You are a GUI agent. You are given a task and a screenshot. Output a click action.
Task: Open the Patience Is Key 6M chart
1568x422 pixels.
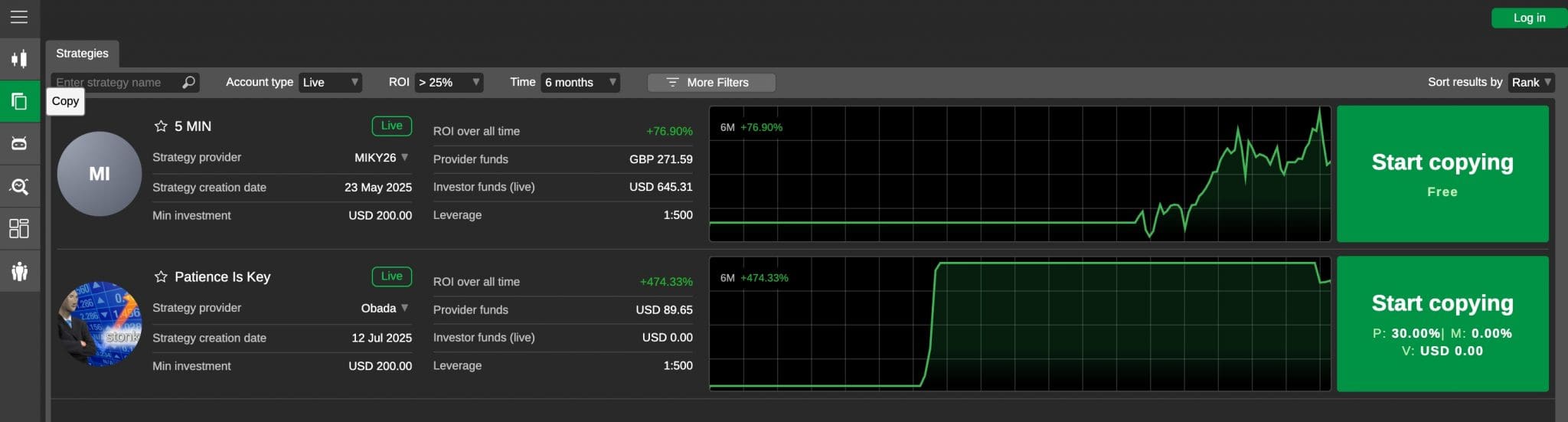pos(1020,324)
